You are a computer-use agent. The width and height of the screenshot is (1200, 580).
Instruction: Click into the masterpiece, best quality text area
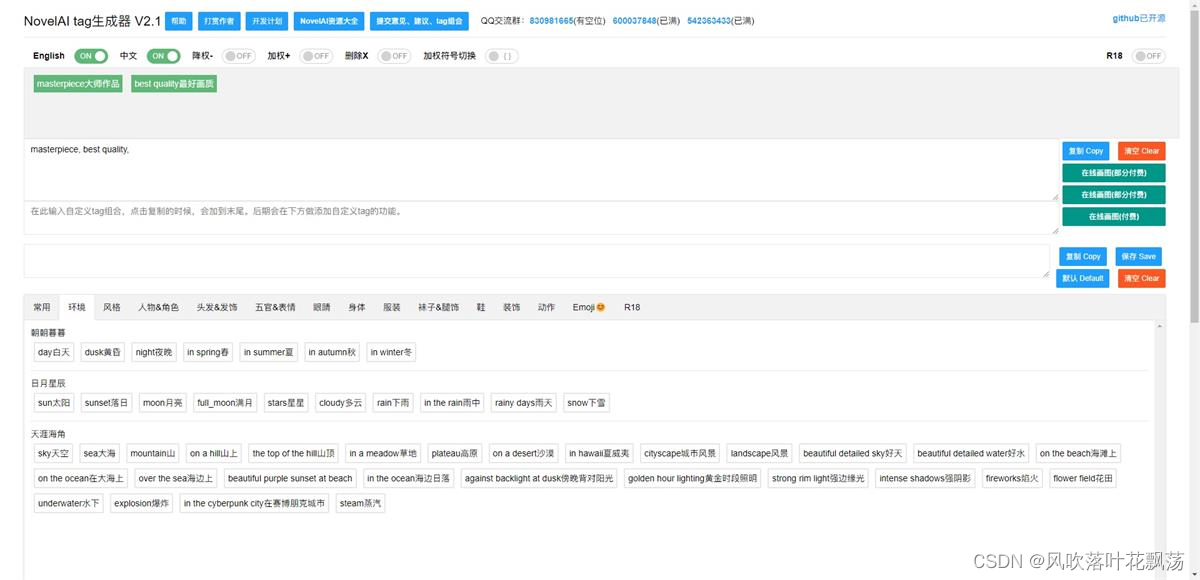click(x=541, y=170)
